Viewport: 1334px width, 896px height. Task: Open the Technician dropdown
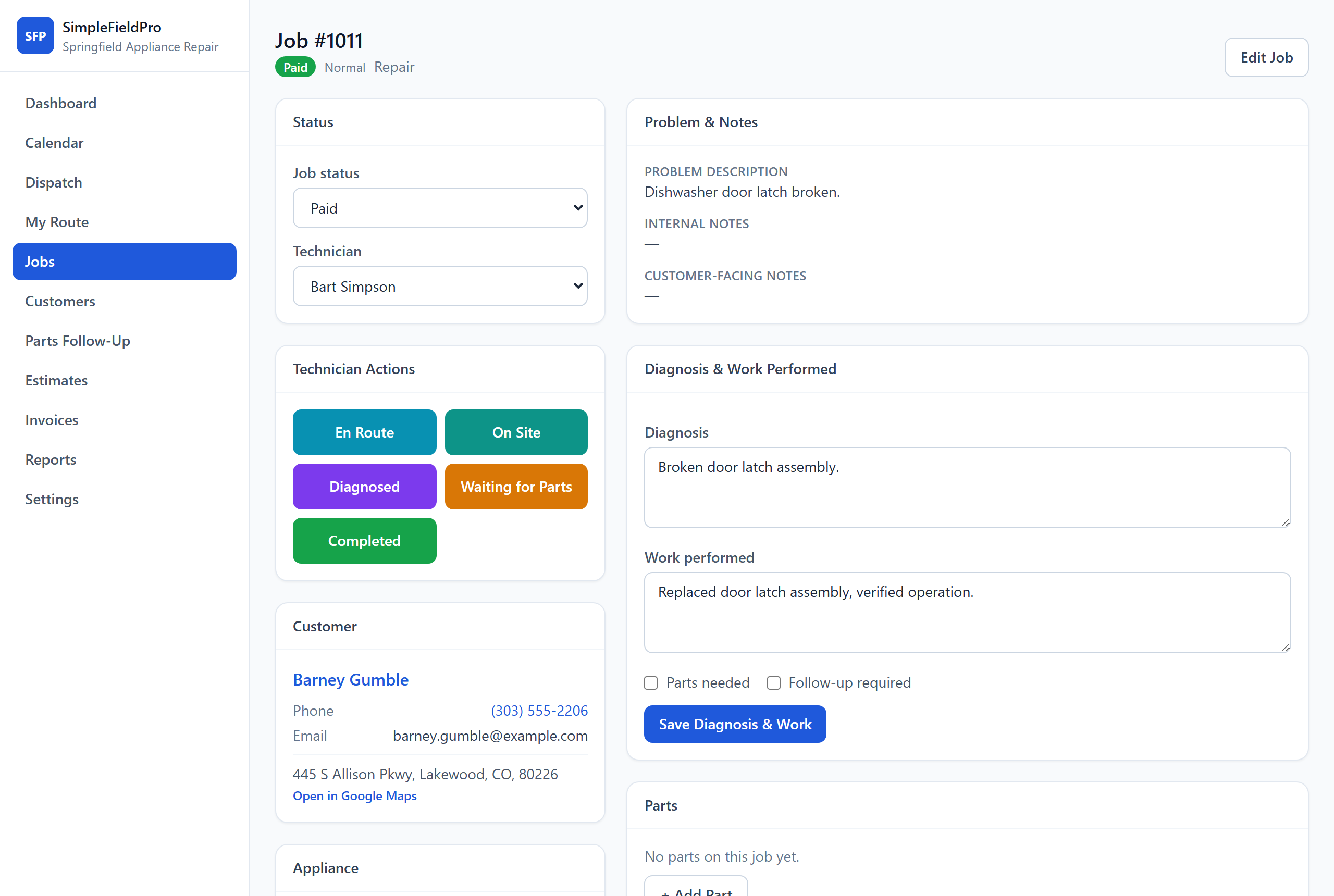[x=440, y=287]
